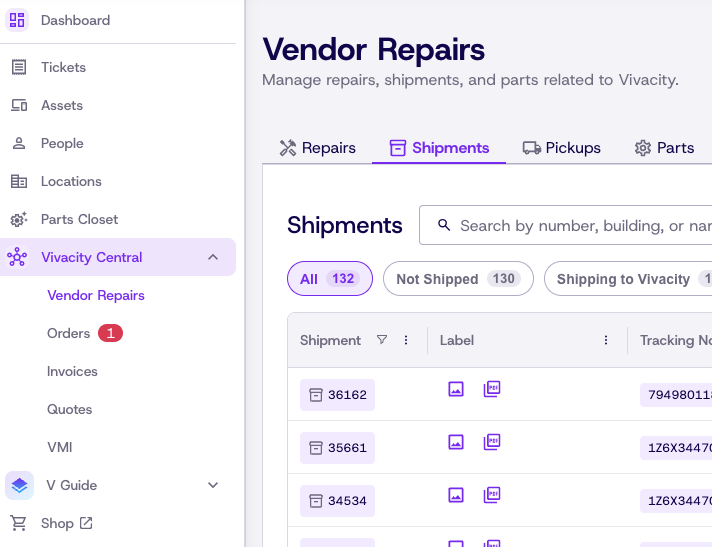Viewport: 712px width, 547px height.
Task: Open Orders in the sidebar
Action: [x=69, y=333]
